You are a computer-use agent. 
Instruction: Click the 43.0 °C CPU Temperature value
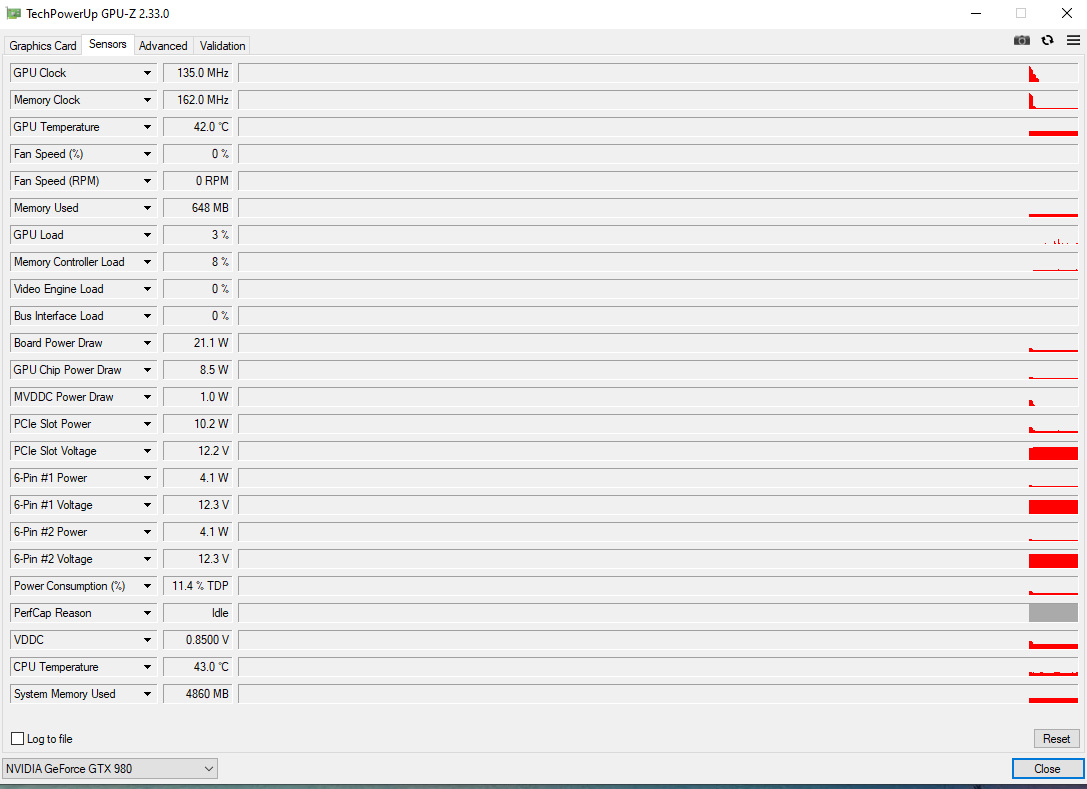pyautogui.click(x=198, y=668)
